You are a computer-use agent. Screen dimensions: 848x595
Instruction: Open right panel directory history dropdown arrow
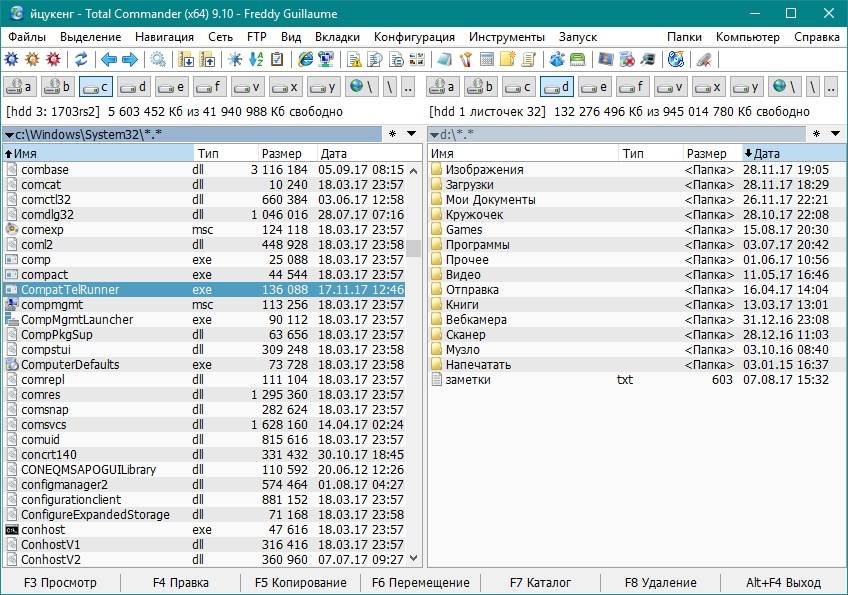(835, 134)
